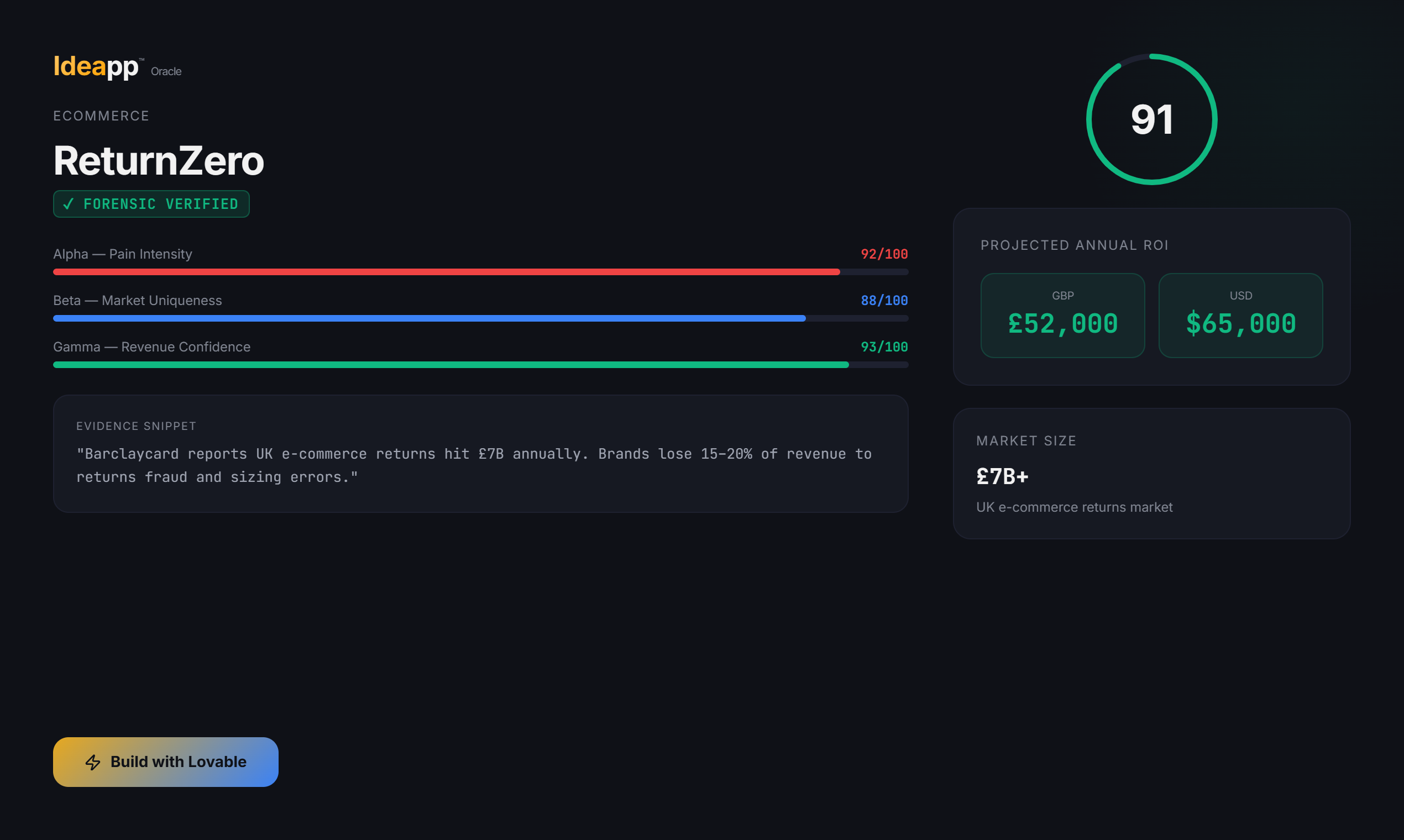1404x840 pixels.
Task: Click the ECOMMERCE category label
Action: (101, 116)
